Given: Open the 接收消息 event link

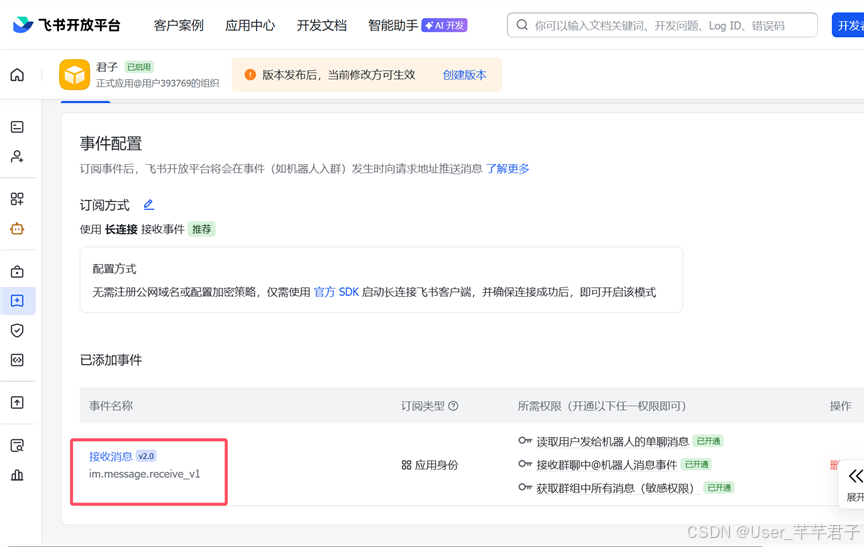Looking at the screenshot, I should coord(110,456).
